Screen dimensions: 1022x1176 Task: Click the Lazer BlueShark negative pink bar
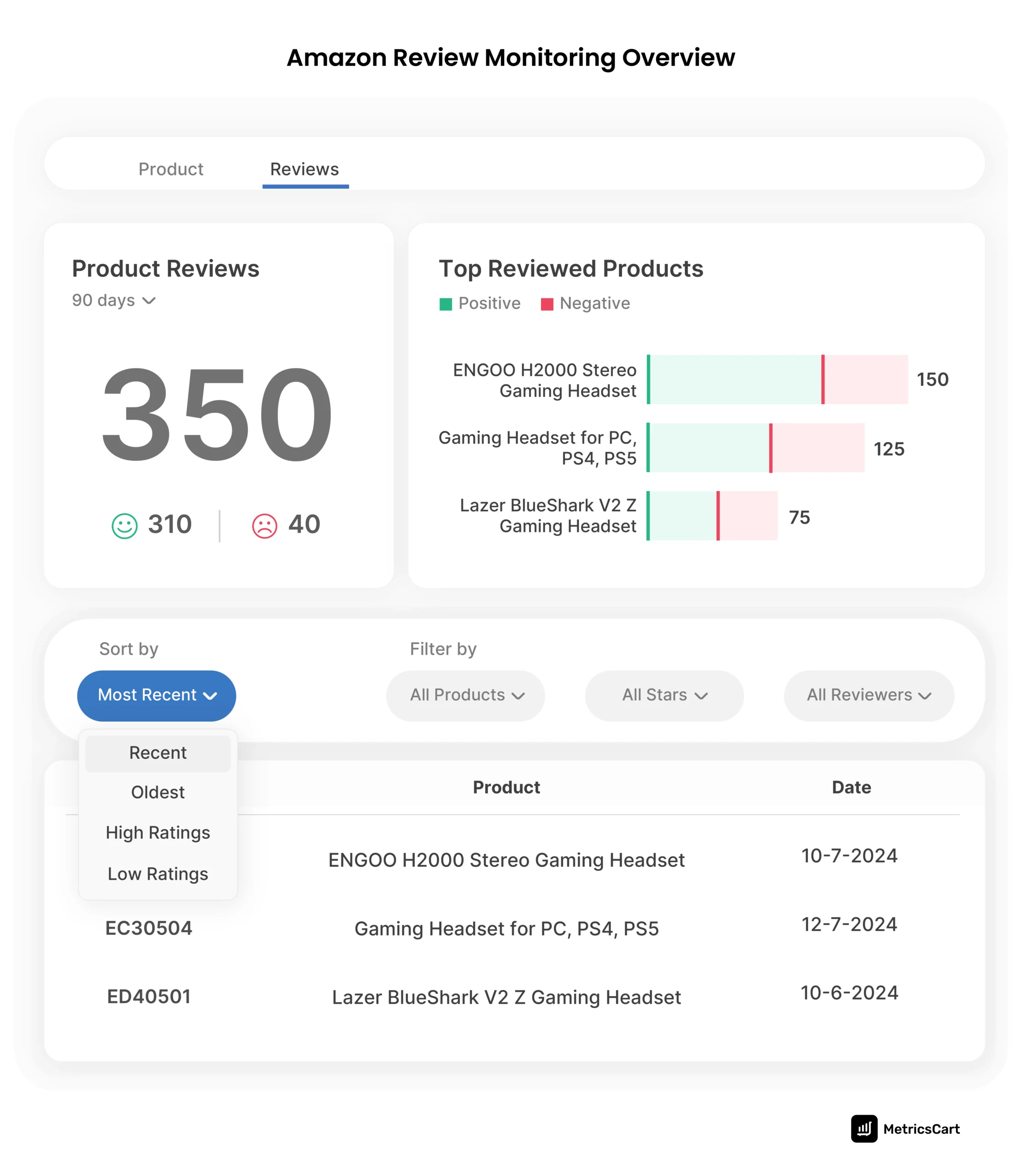tap(748, 515)
